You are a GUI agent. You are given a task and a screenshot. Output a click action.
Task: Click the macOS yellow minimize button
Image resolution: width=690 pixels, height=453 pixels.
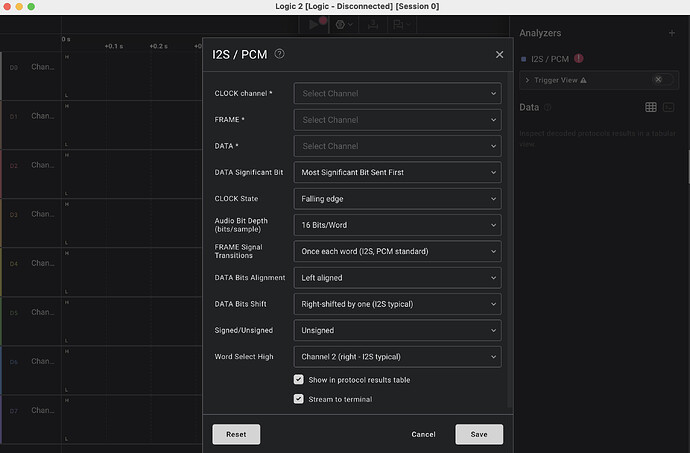coord(19,7)
